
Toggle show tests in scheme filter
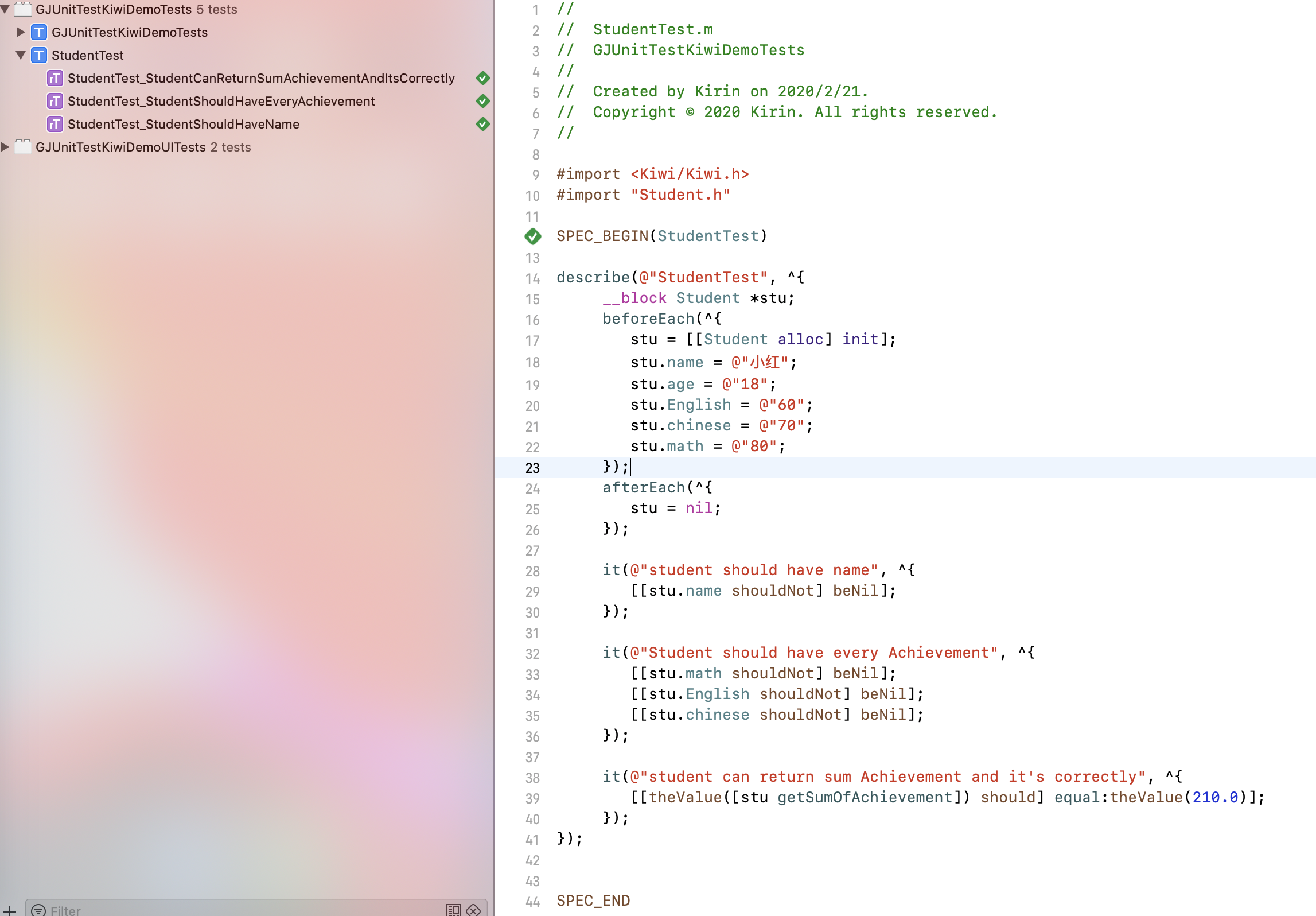453,910
